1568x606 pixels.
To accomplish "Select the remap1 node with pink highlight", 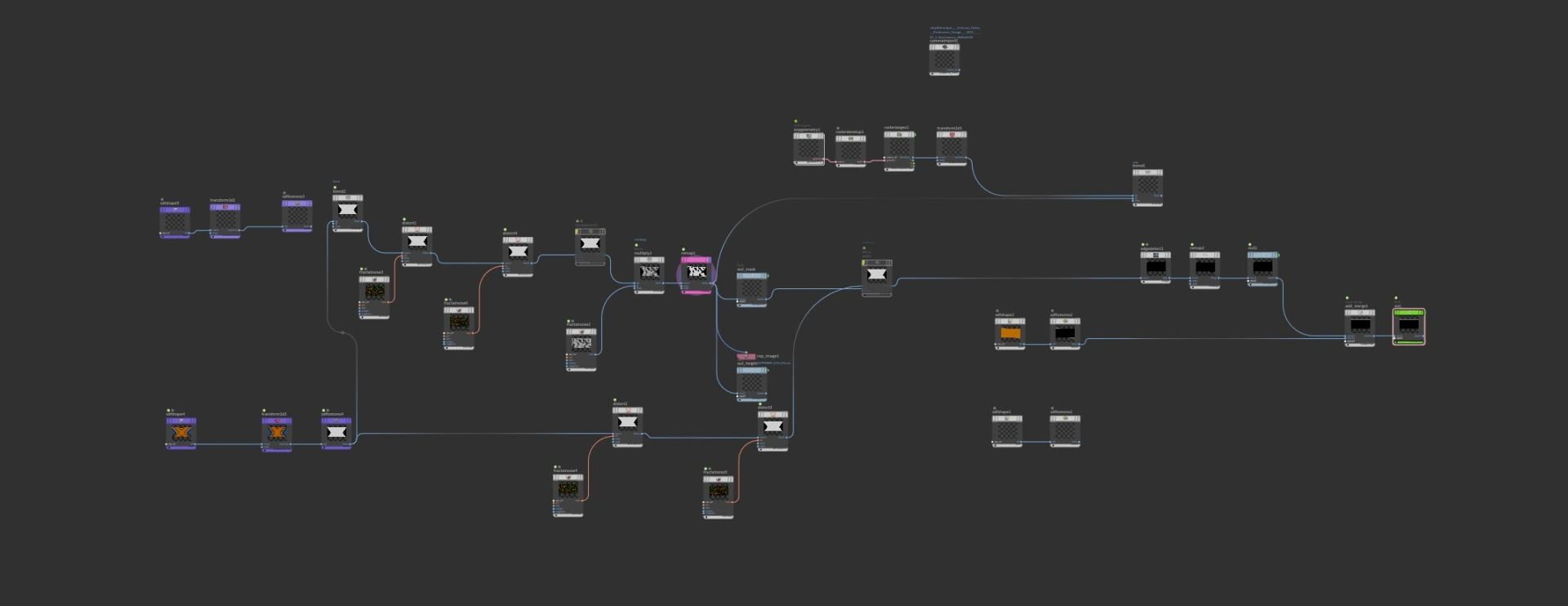I will [x=697, y=272].
